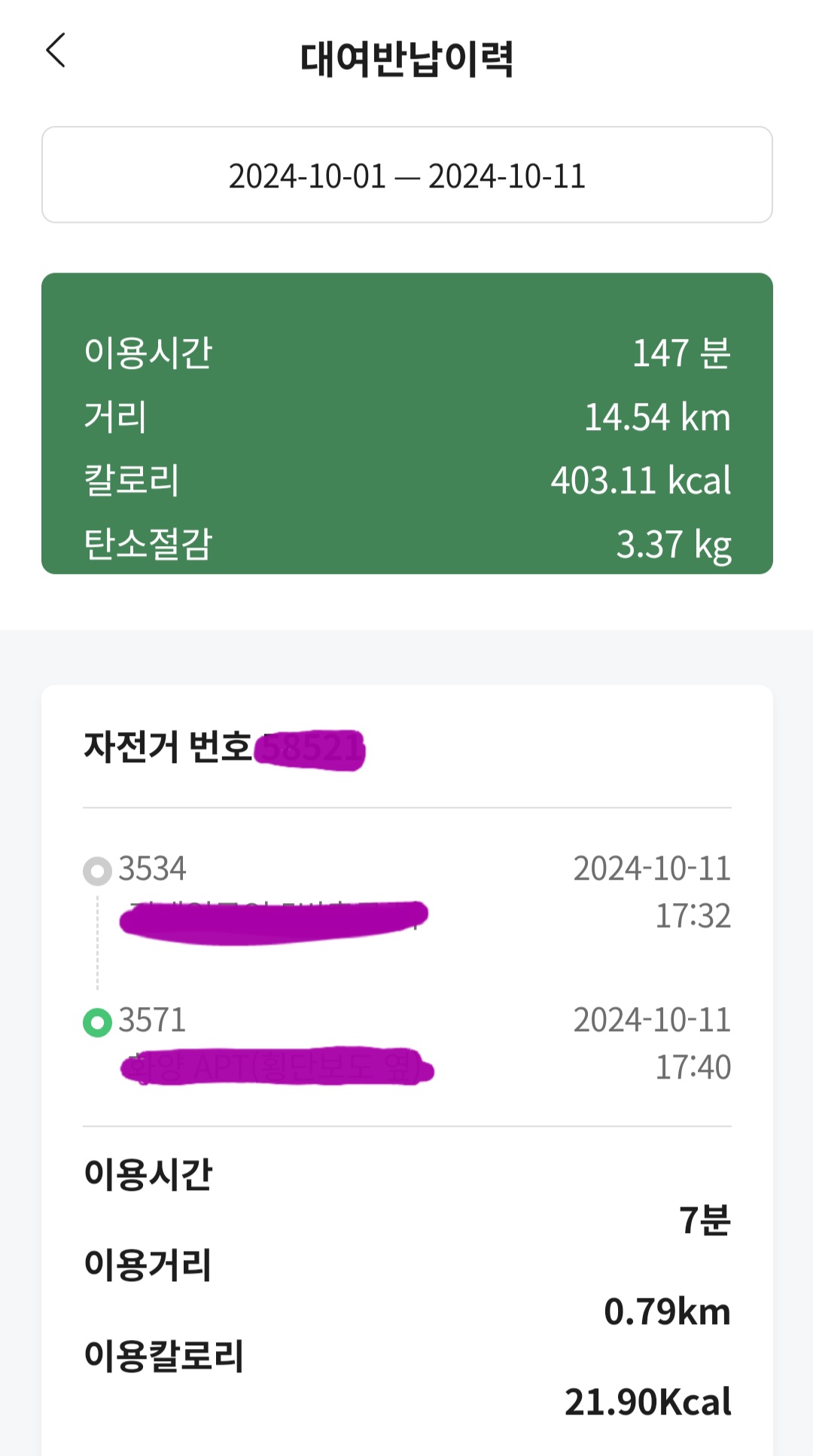Image resolution: width=813 pixels, height=1456 pixels.
Task: Click the 14.54 km total distance value
Action: point(656,417)
